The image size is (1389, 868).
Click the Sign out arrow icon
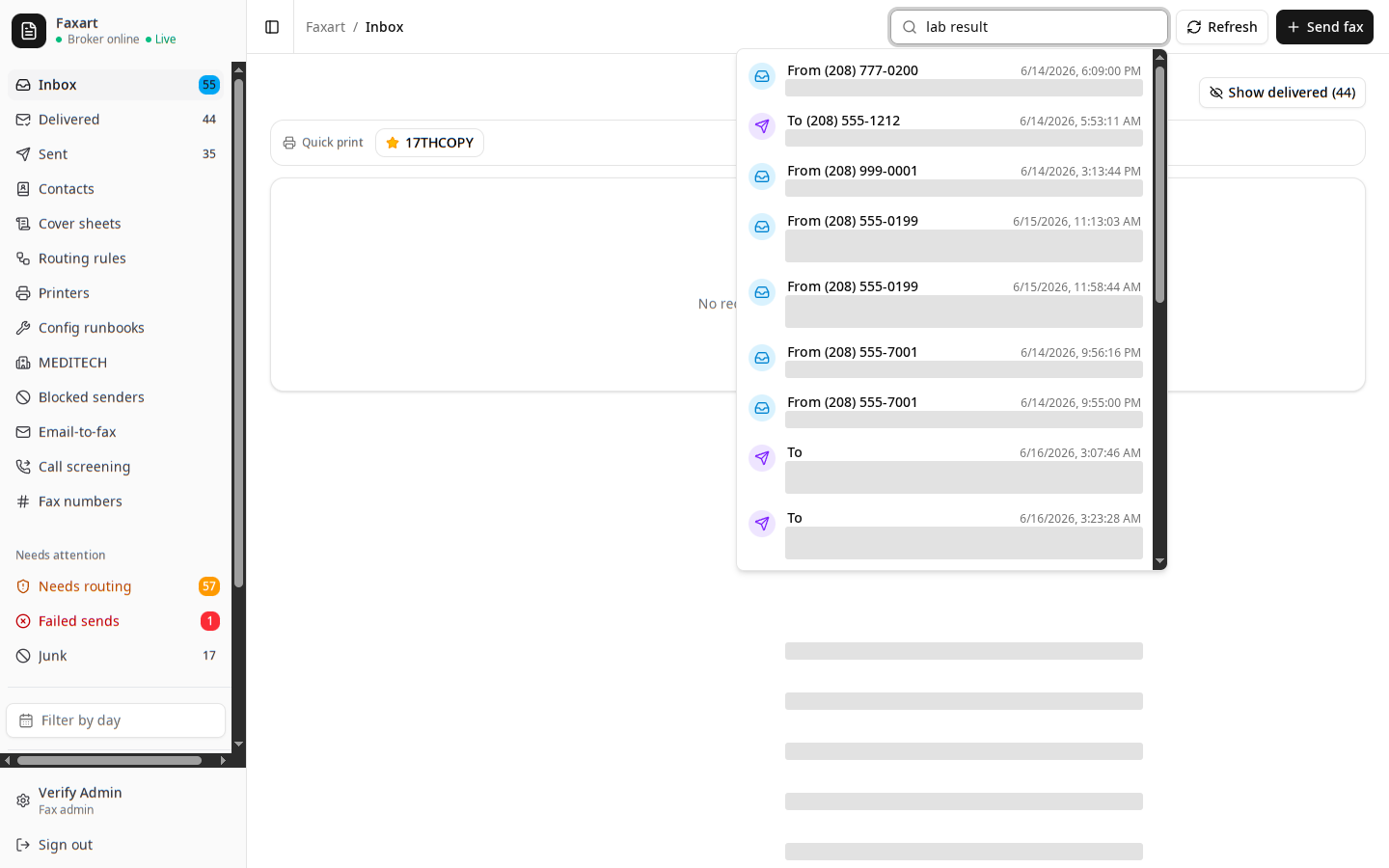(23, 845)
